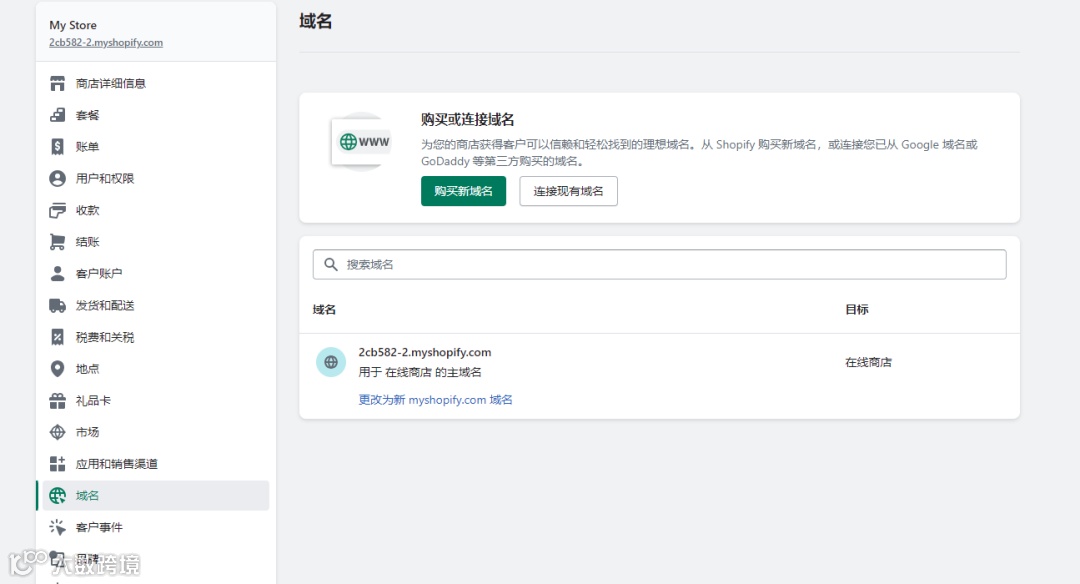The image size is (1080, 584).
Task: Click the 用户和权限 user icon
Action: click(58, 178)
